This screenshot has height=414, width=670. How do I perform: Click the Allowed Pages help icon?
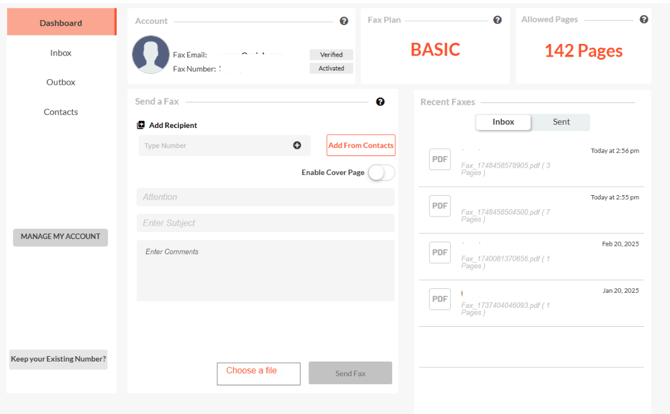coord(644,19)
